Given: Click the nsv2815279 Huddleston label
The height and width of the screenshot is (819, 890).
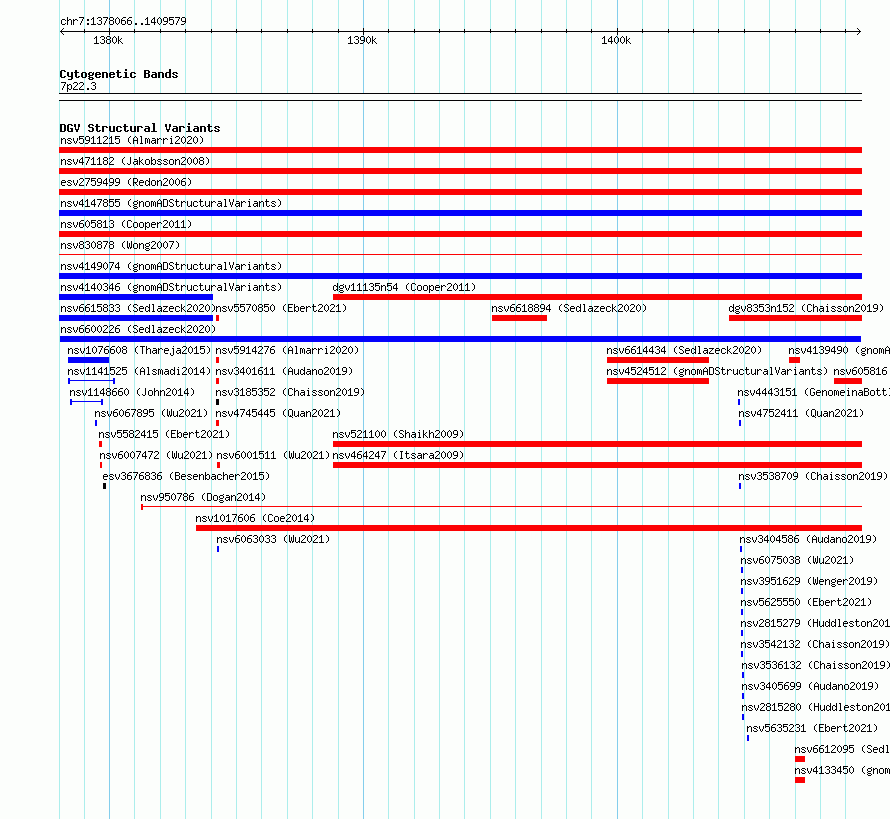Looking at the screenshot, I should (x=815, y=623).
